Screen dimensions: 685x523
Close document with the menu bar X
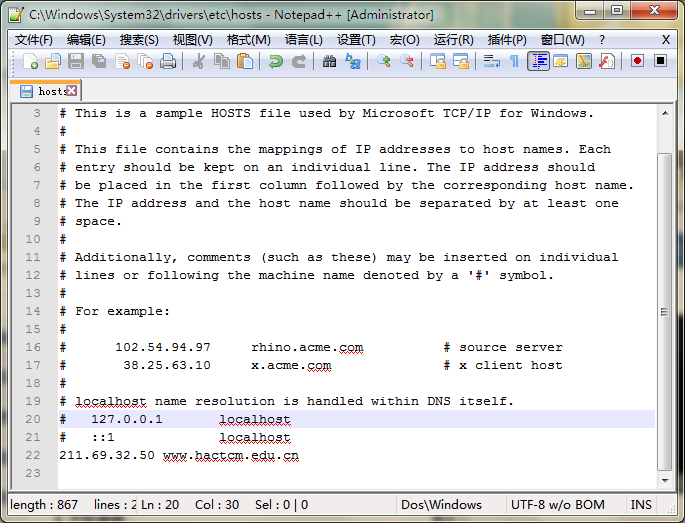pos(666,40)
